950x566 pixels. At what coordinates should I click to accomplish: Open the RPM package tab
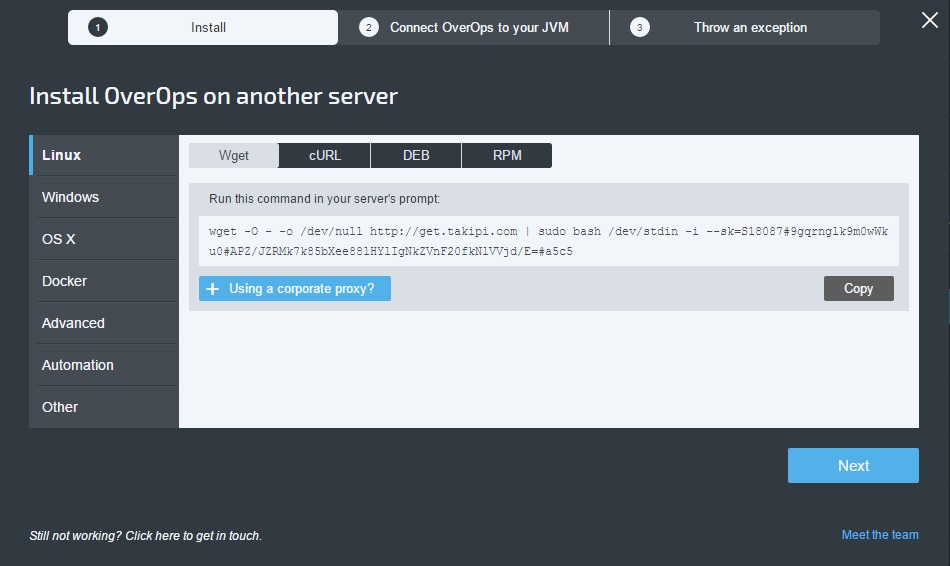(507, 155)
